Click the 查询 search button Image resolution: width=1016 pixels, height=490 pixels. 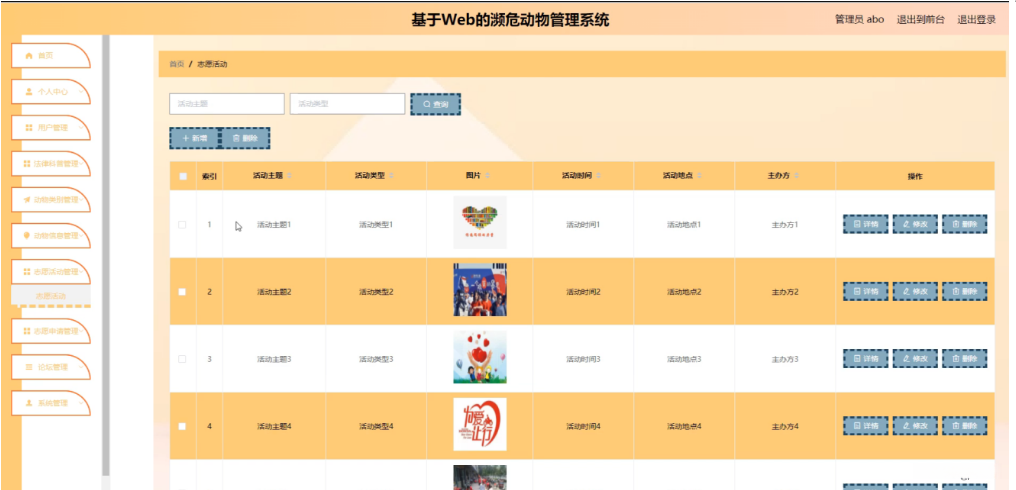pos(435,104)
